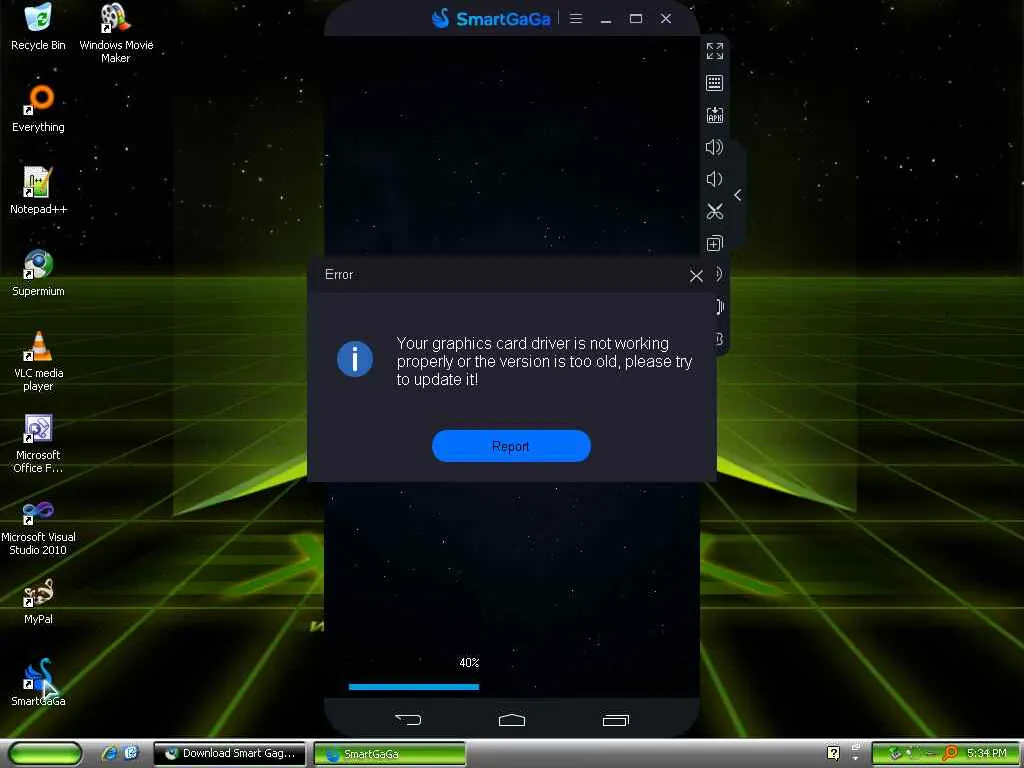Select the Supermium browser shortcut
The image size is (1024, 768).
[38, 272]
